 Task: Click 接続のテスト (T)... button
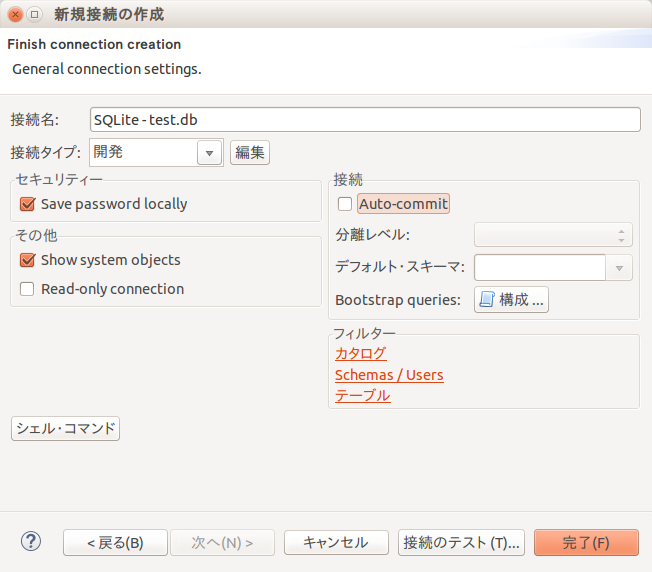[x=461, y=542]
